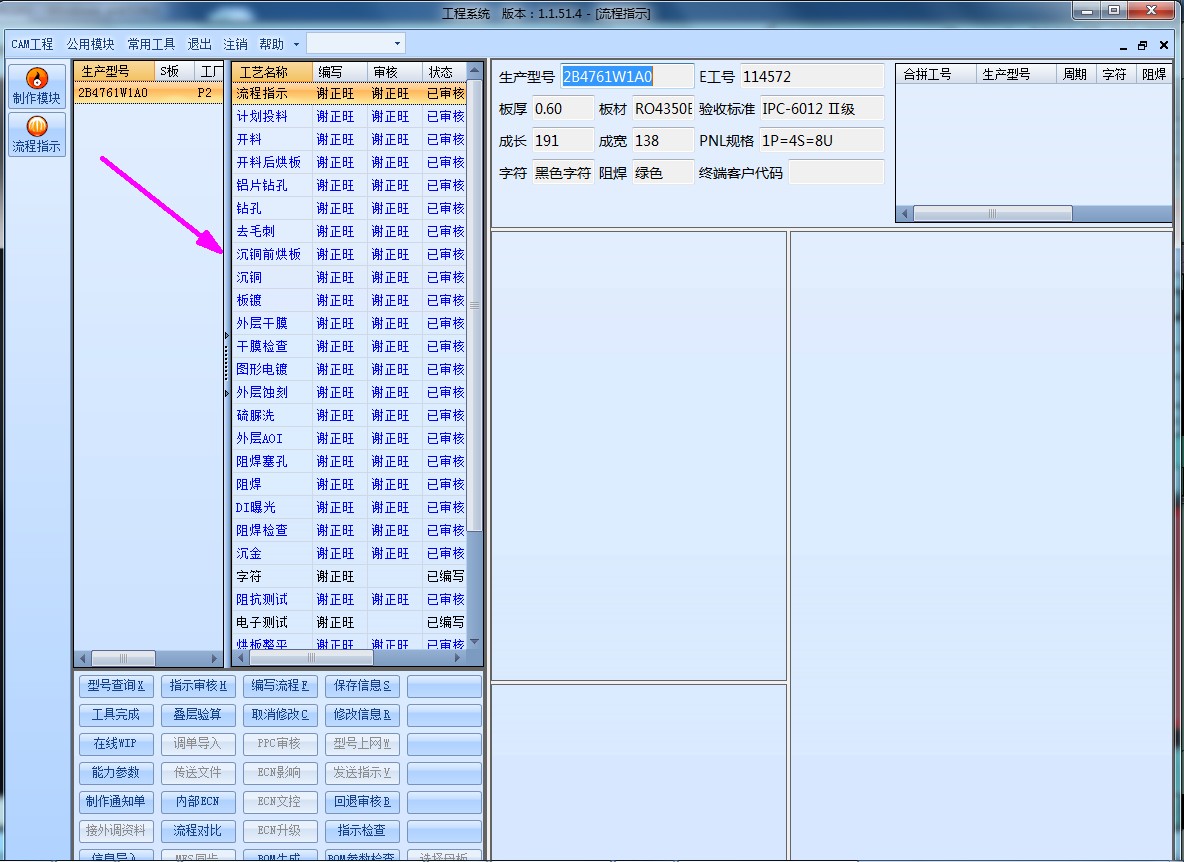The width and height of the screenshot is (1184, 862).
Task: Click the 注销 menu item
Action: 235,44
